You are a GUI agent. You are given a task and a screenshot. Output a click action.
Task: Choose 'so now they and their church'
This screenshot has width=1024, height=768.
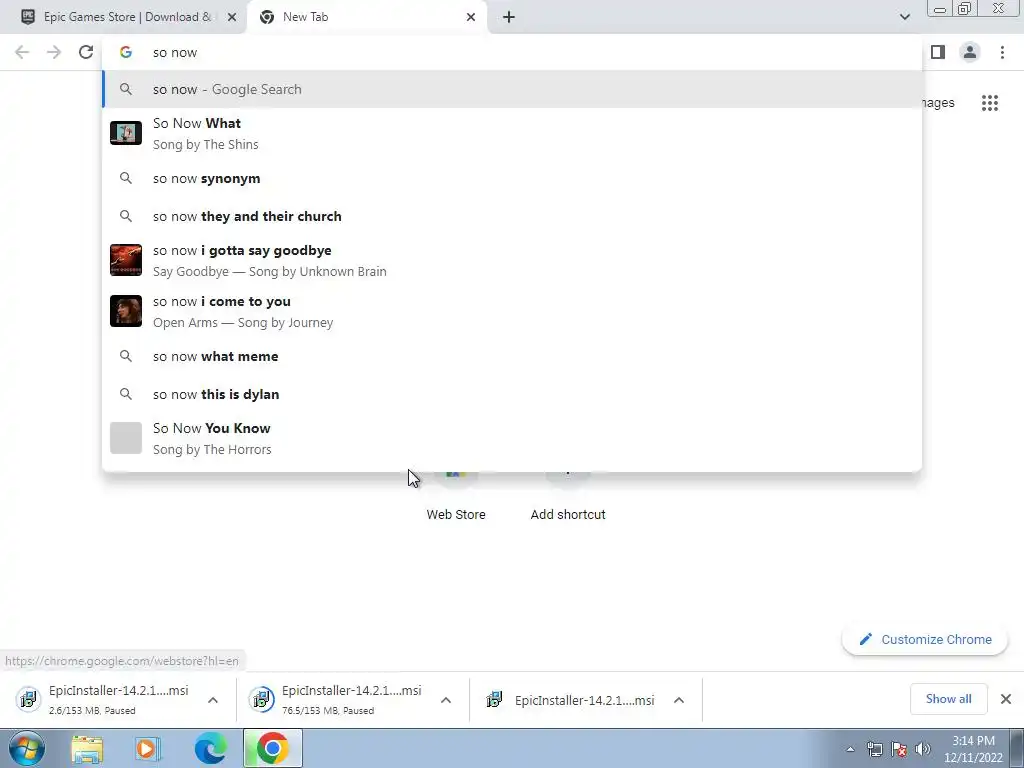512,216
